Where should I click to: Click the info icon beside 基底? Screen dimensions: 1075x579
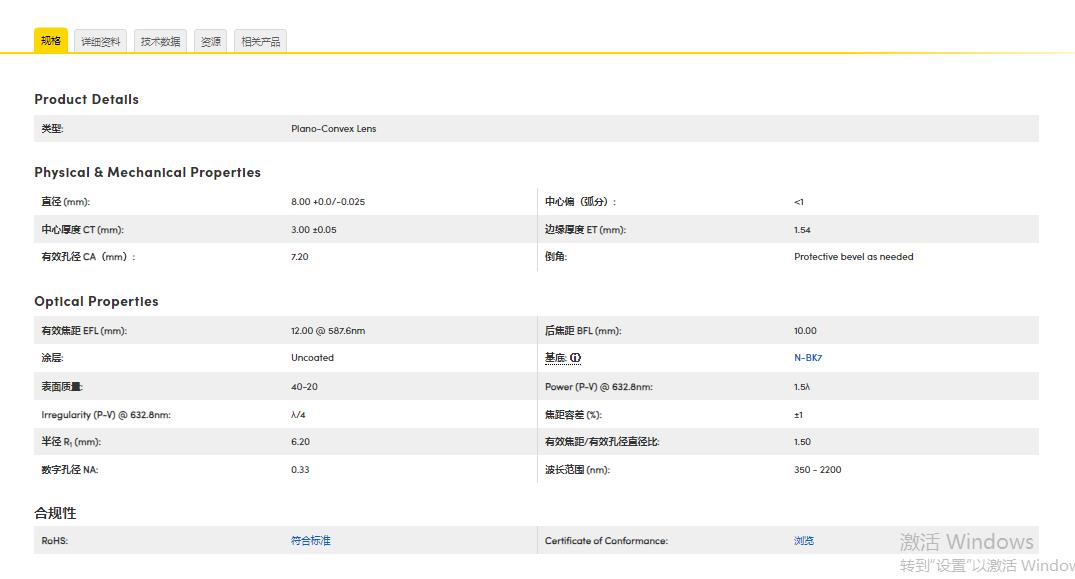(575, 358)
